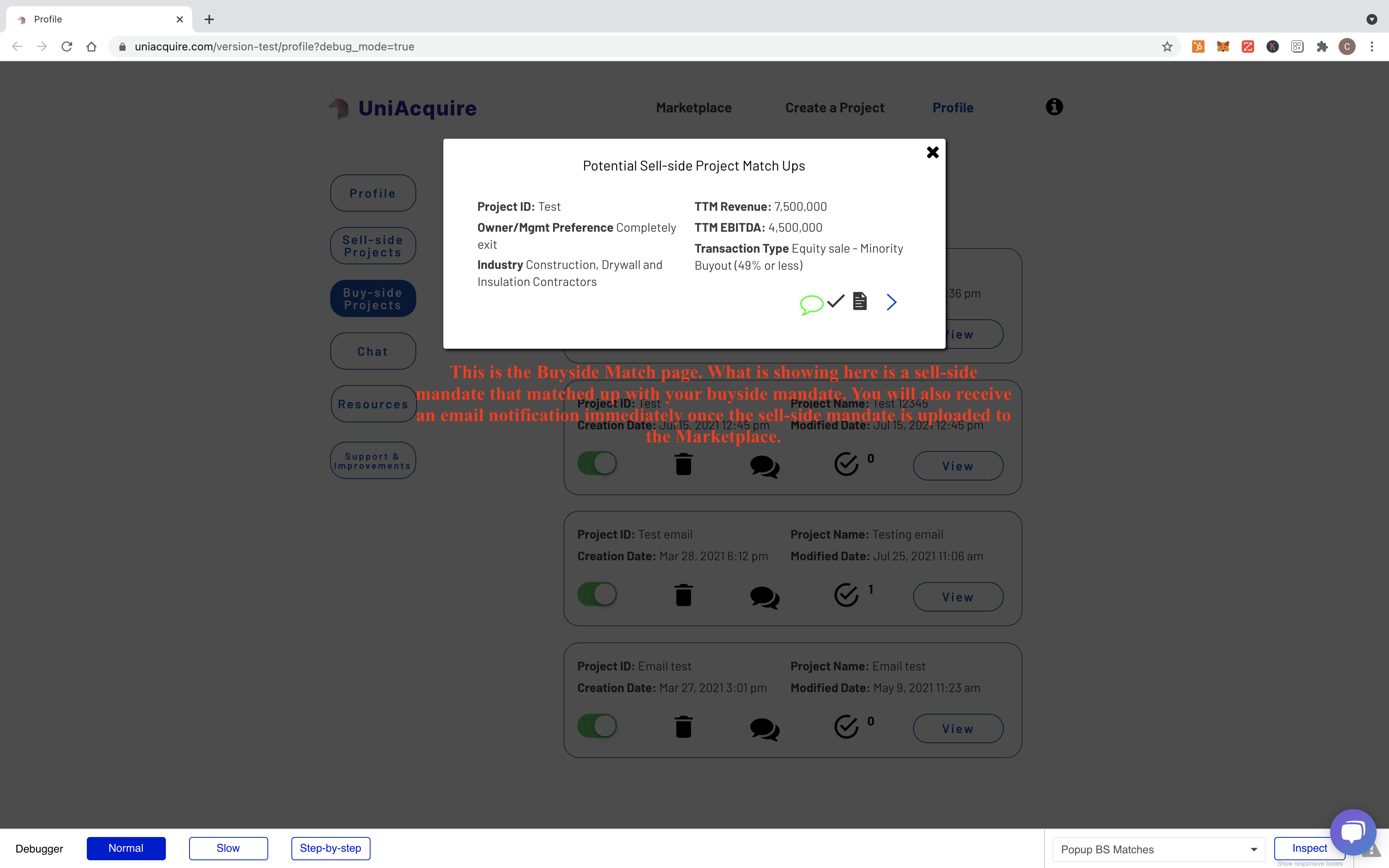Open chat for Email test project

pyautogui.click(x=765, y=729)
